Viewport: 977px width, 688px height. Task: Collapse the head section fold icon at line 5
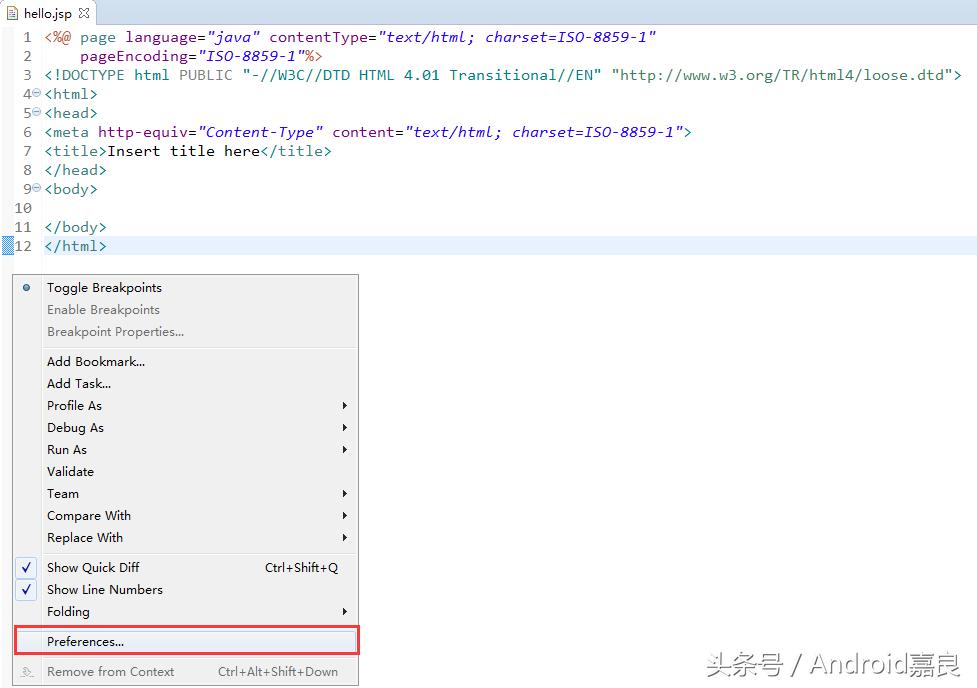click(35, 113)
